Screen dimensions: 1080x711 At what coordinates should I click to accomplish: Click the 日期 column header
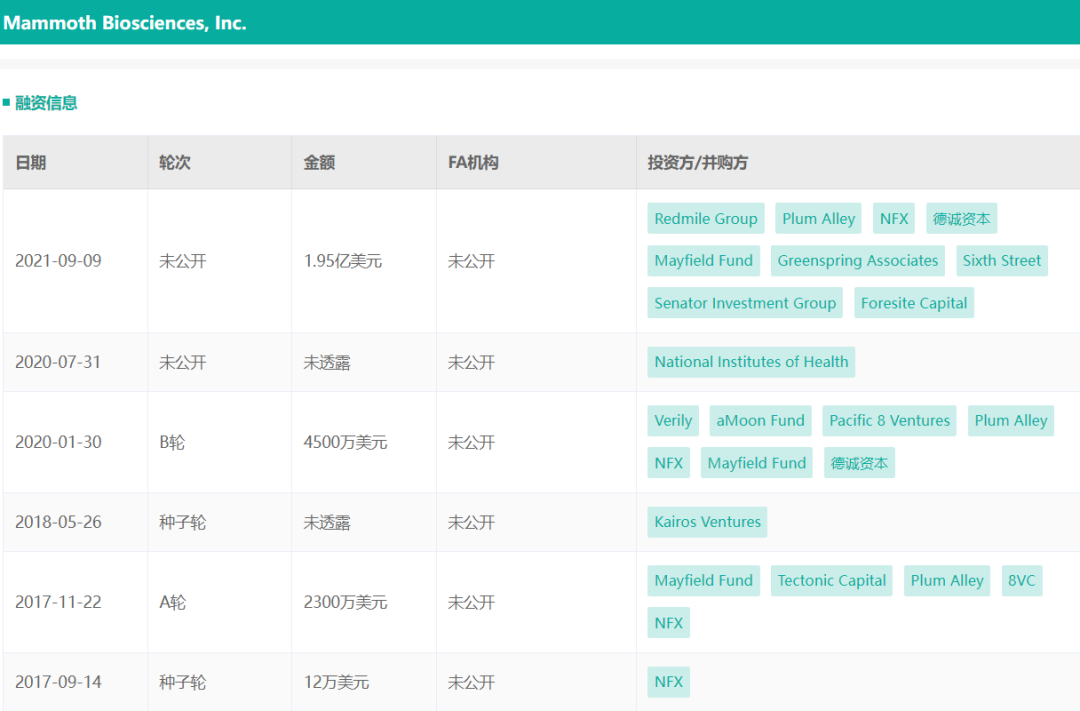click(x=31, y=163)
